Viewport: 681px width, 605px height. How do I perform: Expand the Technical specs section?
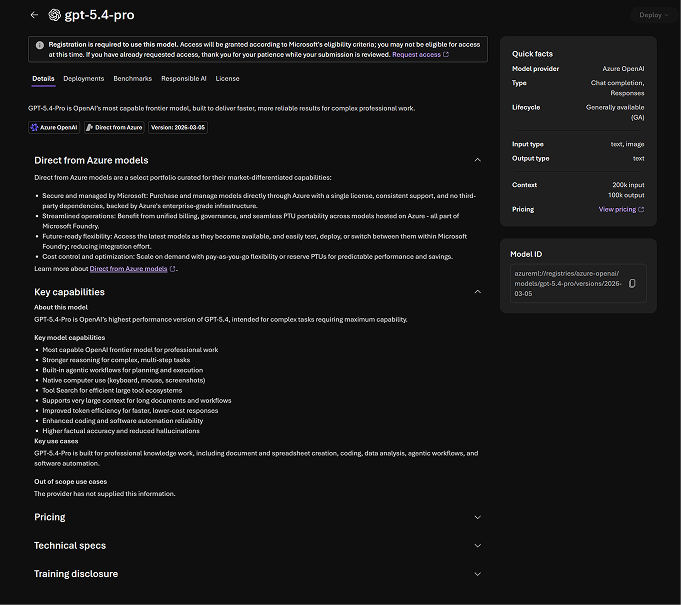[x=478, y=546]
